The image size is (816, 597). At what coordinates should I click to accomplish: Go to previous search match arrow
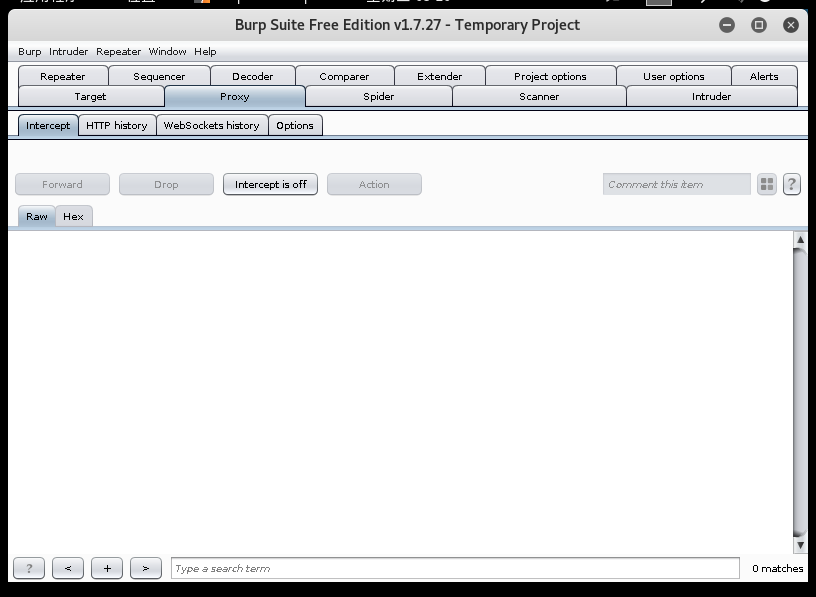pyautogui.click(x=68, y=568)
